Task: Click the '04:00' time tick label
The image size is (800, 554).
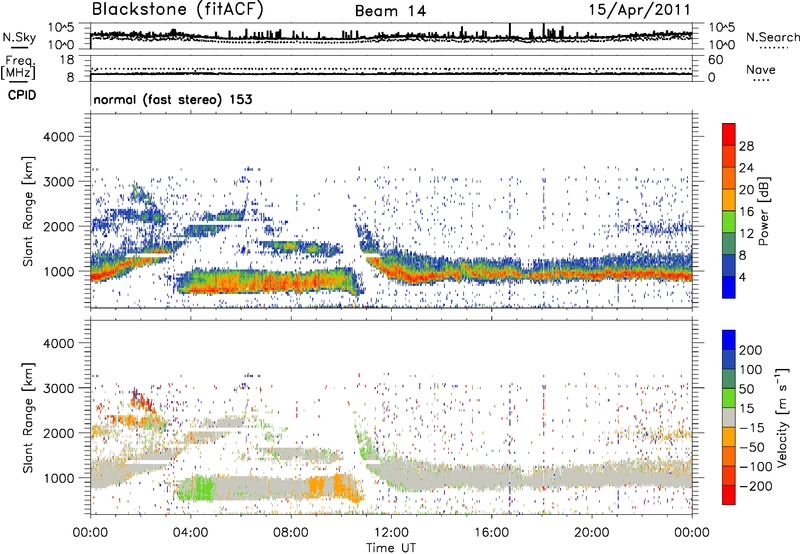Action: pos(190,533)
